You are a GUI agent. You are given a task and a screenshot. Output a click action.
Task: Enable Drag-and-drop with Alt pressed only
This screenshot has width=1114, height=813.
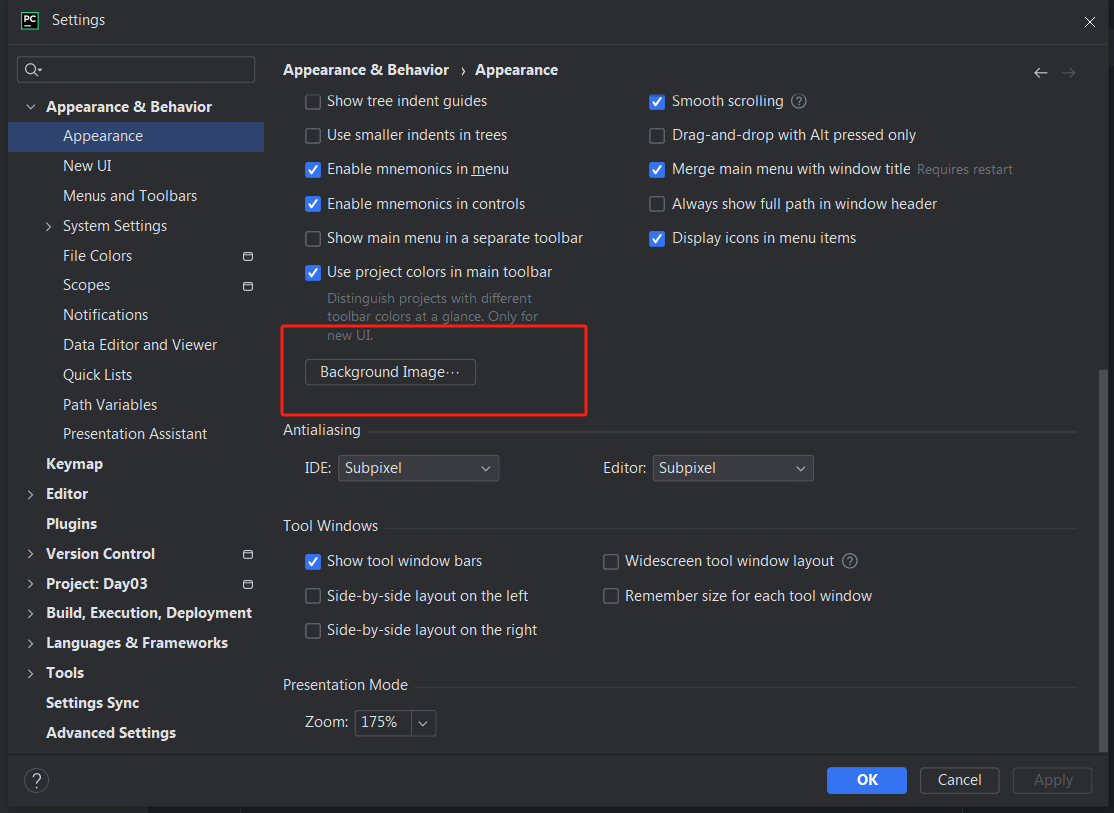[x=657, y=135]
